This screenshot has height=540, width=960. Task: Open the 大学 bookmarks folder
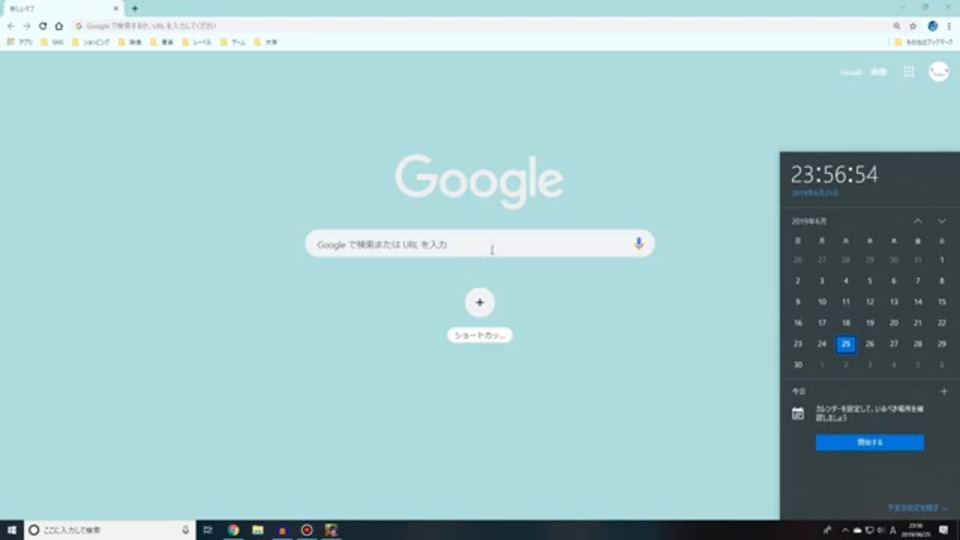click(266, 42)
